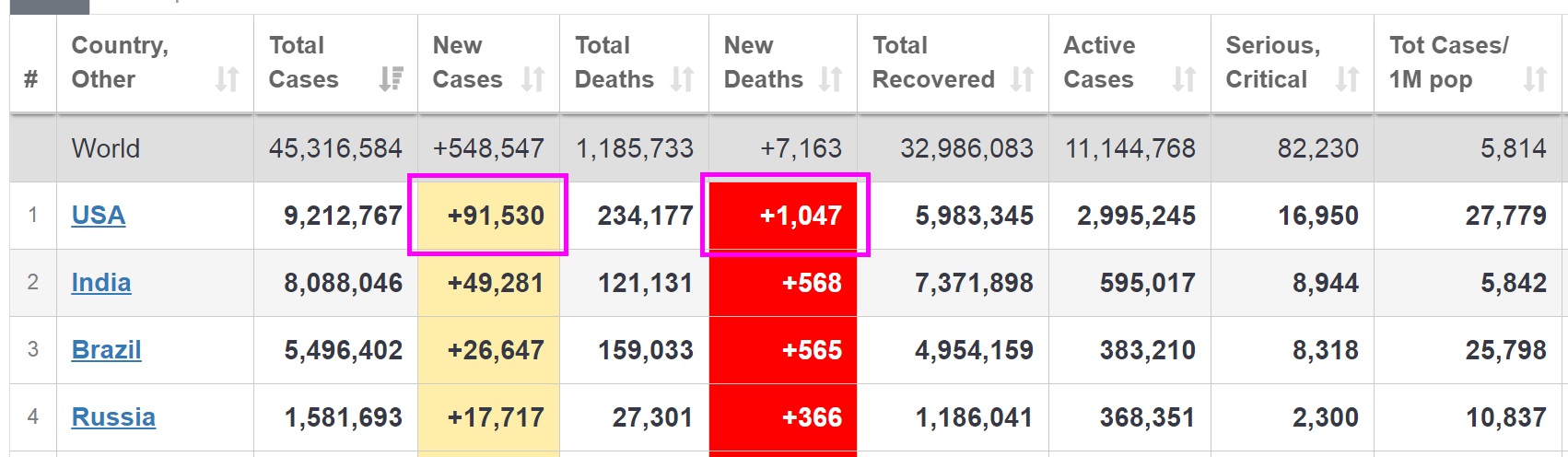Open the USA country link
This screenshot has height=457, width=1568.
[x=99, y=216]
